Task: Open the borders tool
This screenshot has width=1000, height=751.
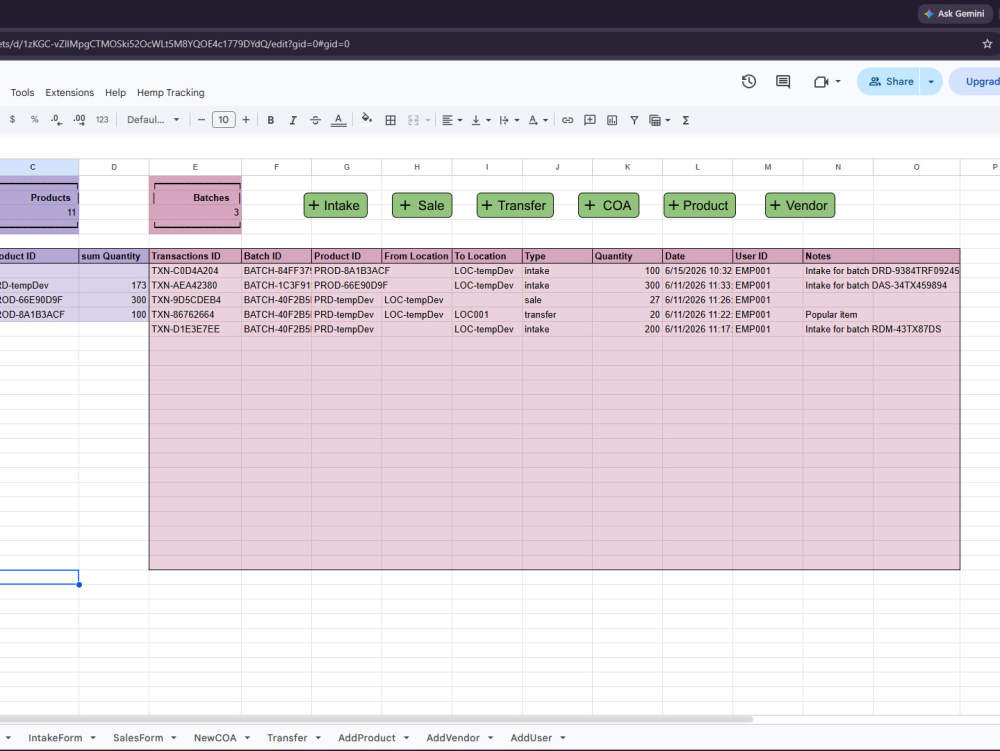Action: tap(391, 120)
